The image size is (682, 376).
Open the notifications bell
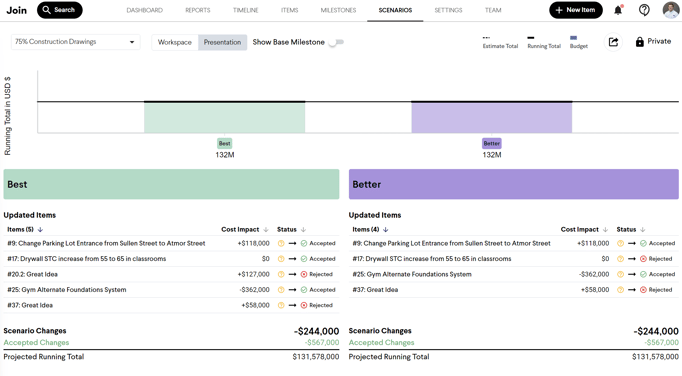click(618, 10)
